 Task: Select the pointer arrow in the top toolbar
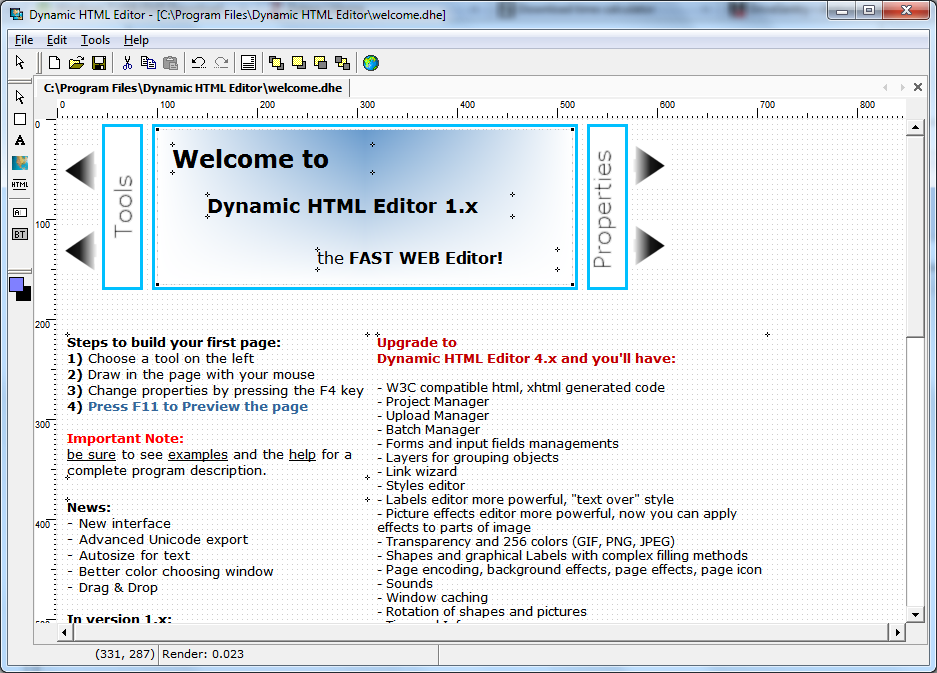pyautogui.click(x=20, y=63)
